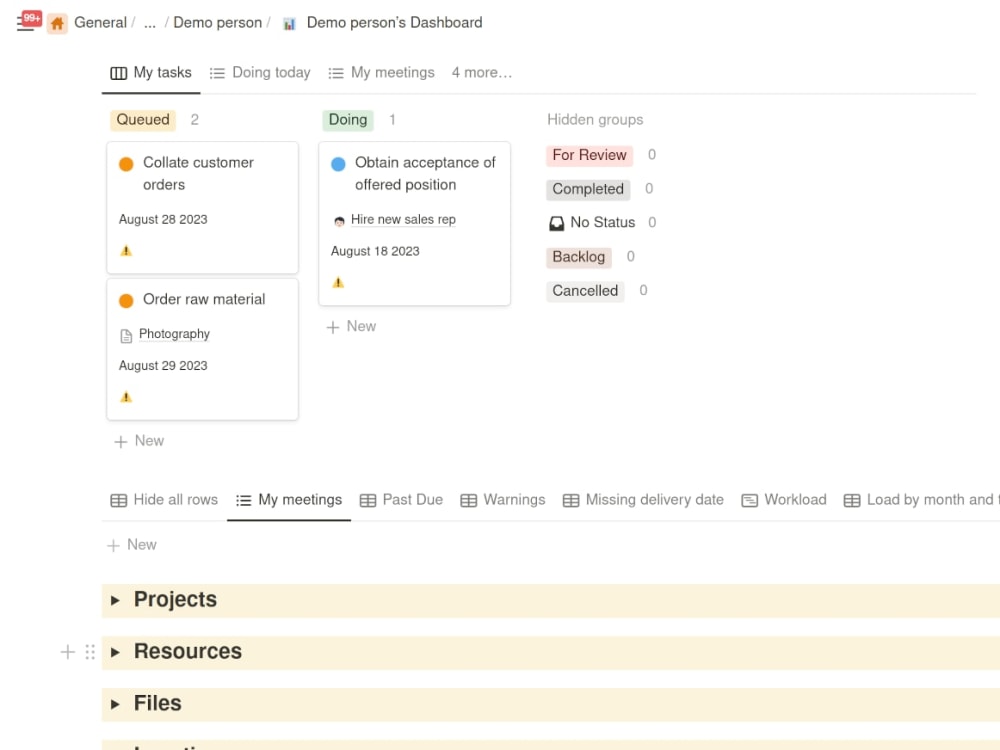Viewport: 1000px width, 750px height.
Task: Show the Completed hidden group
Action: coord(588,189)
